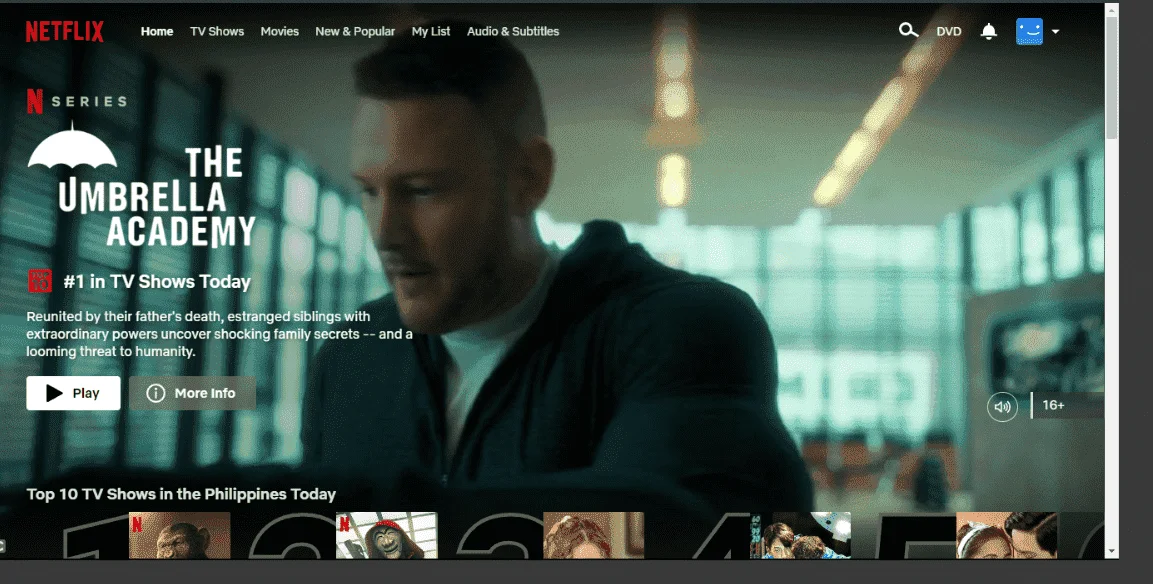Viewport: 1153px width, 584px height.
Task: Open the number 3 show thumbnail
Action: [593, 535]
